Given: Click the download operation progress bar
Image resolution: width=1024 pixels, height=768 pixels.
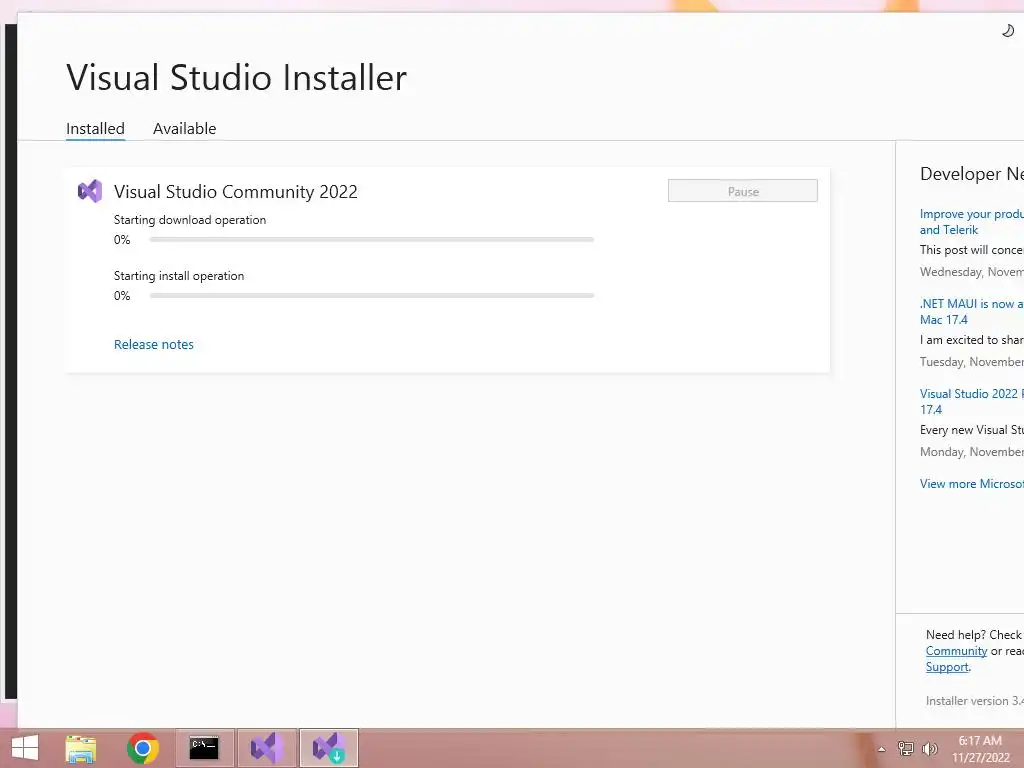Looking at the screenshot, I should [372, 240].
